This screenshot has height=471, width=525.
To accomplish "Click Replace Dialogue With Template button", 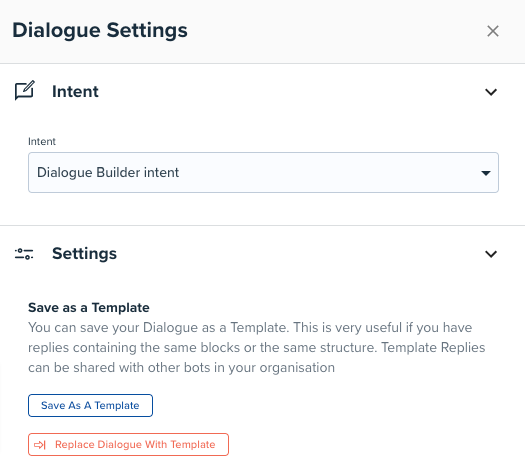I will (128, 445).
